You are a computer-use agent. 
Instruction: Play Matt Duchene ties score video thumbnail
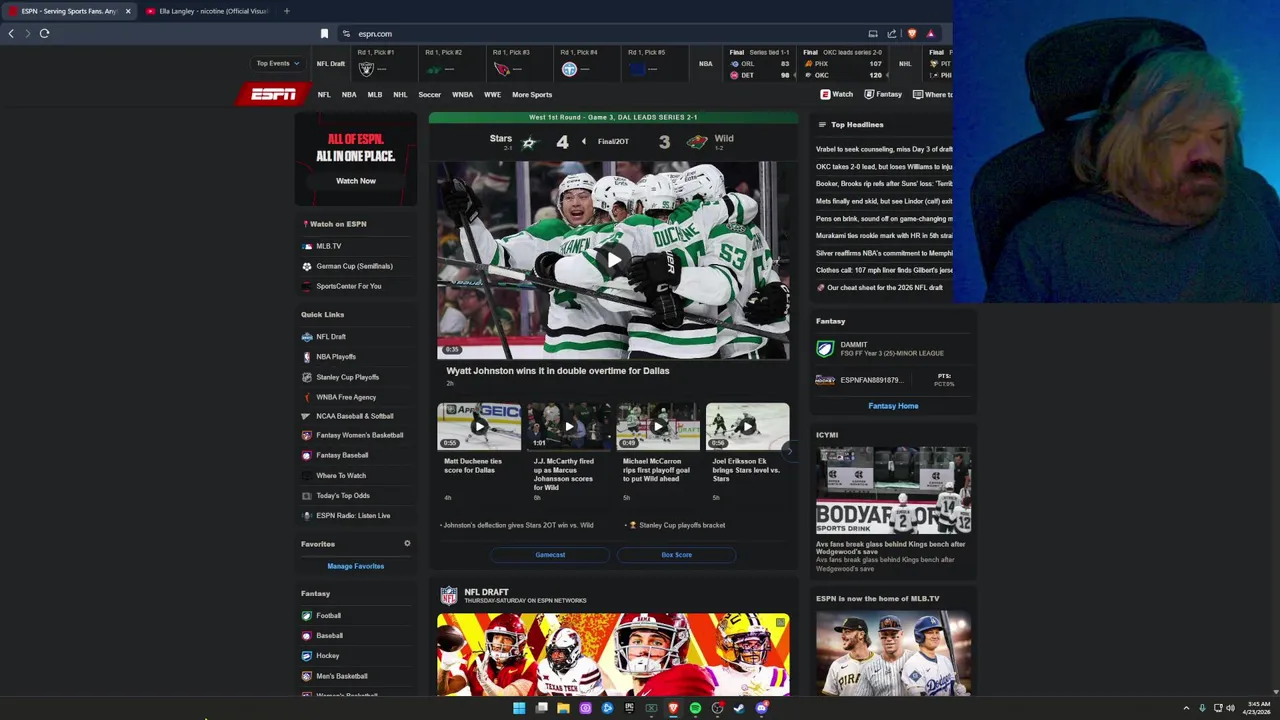479,427
